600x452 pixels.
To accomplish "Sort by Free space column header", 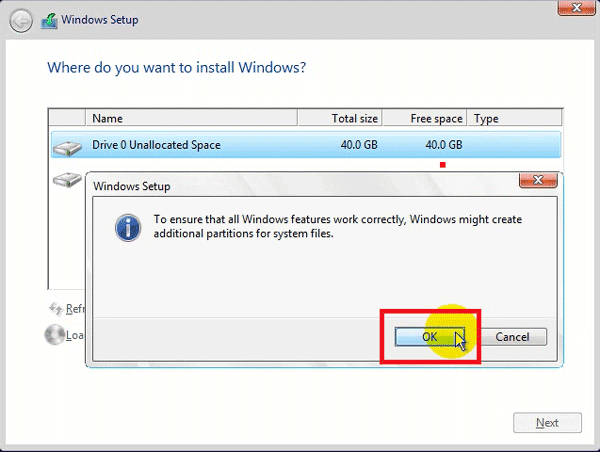I will tap(424, 118).
